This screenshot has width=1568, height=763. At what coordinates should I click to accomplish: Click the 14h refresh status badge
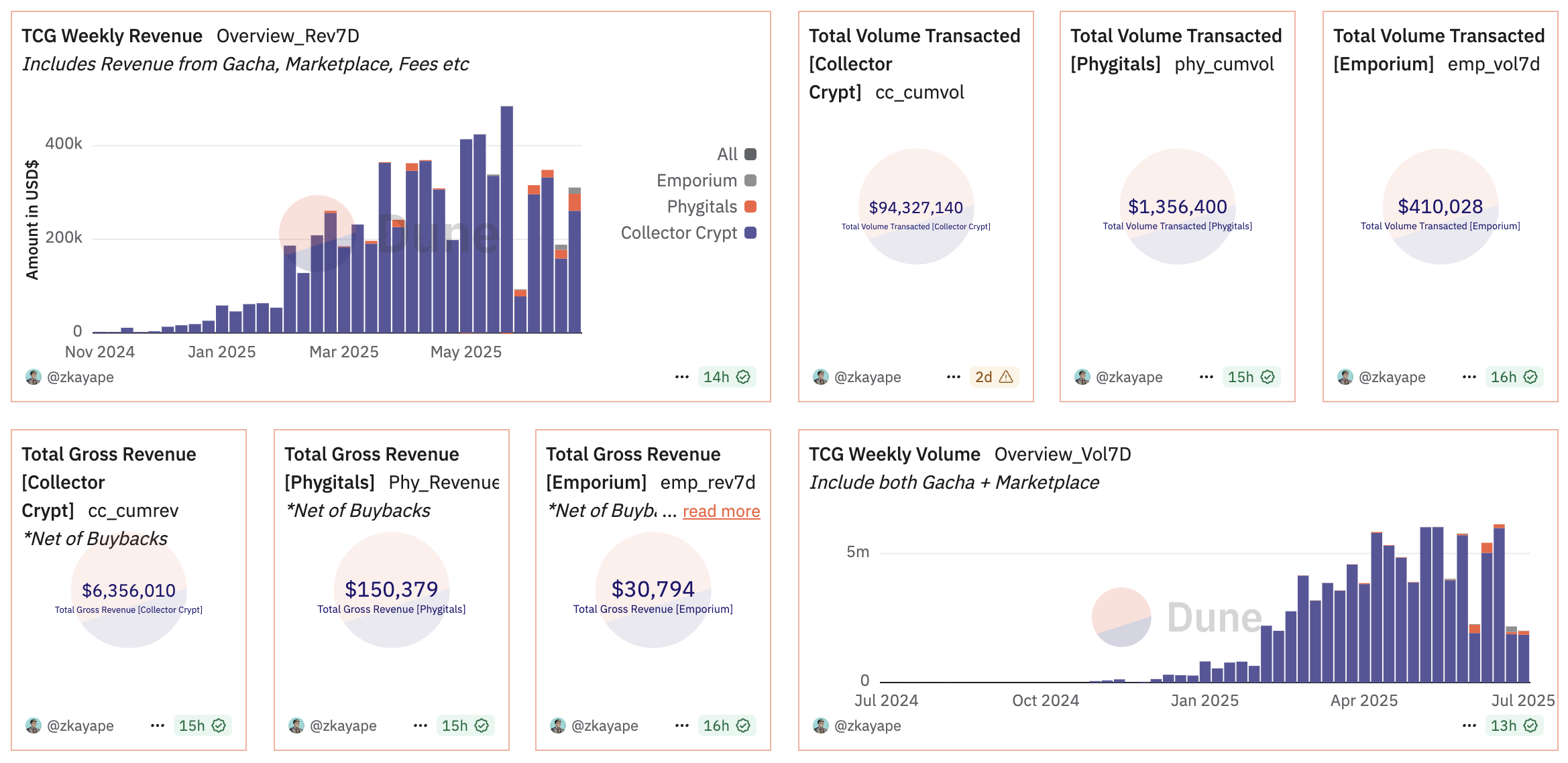coord(726,377)
